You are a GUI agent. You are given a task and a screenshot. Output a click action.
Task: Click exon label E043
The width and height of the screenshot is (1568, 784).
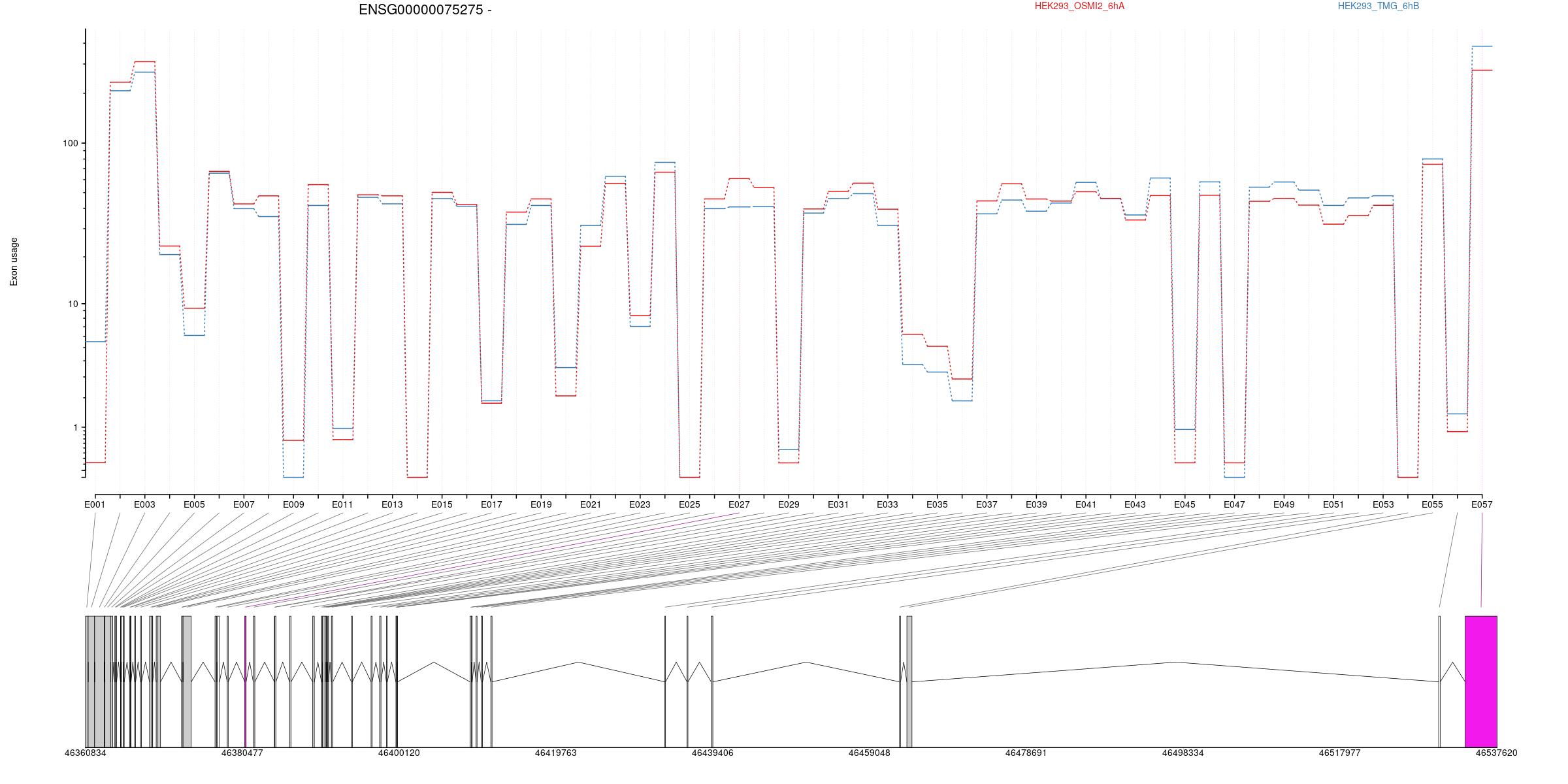pyautogui.click(x=1135, y=504)
